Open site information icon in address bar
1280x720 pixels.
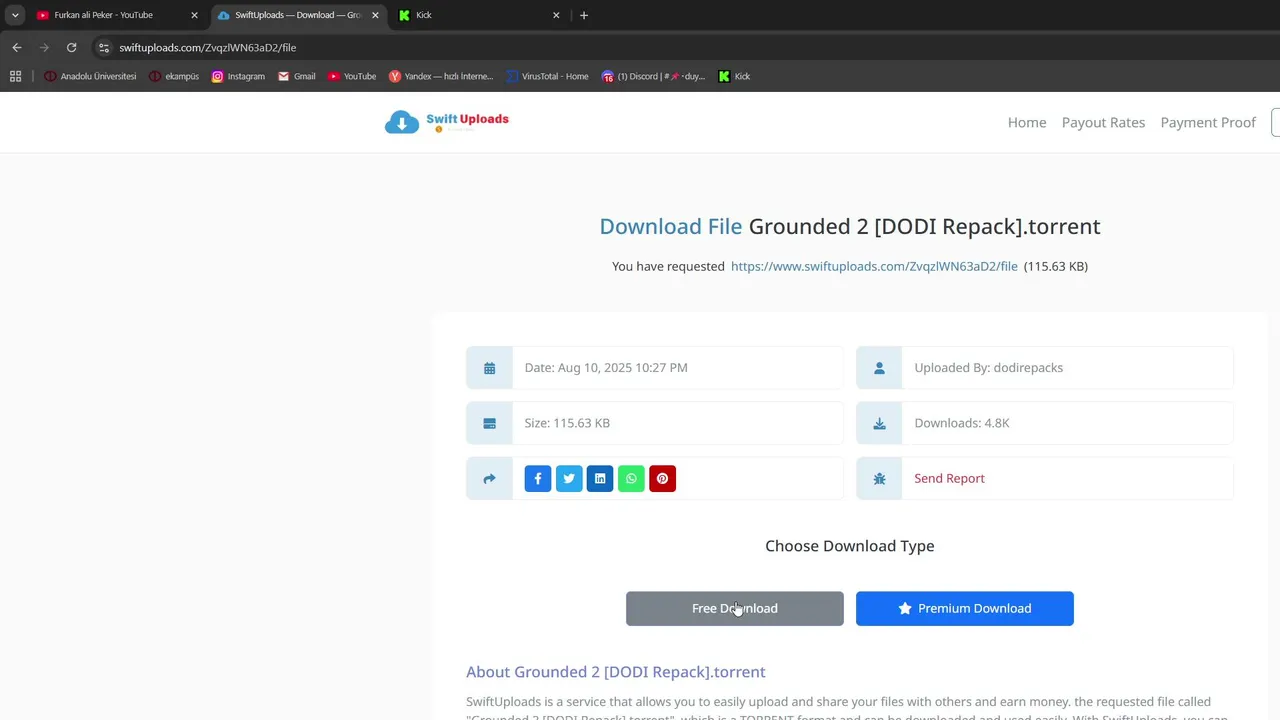pos(104,47)
